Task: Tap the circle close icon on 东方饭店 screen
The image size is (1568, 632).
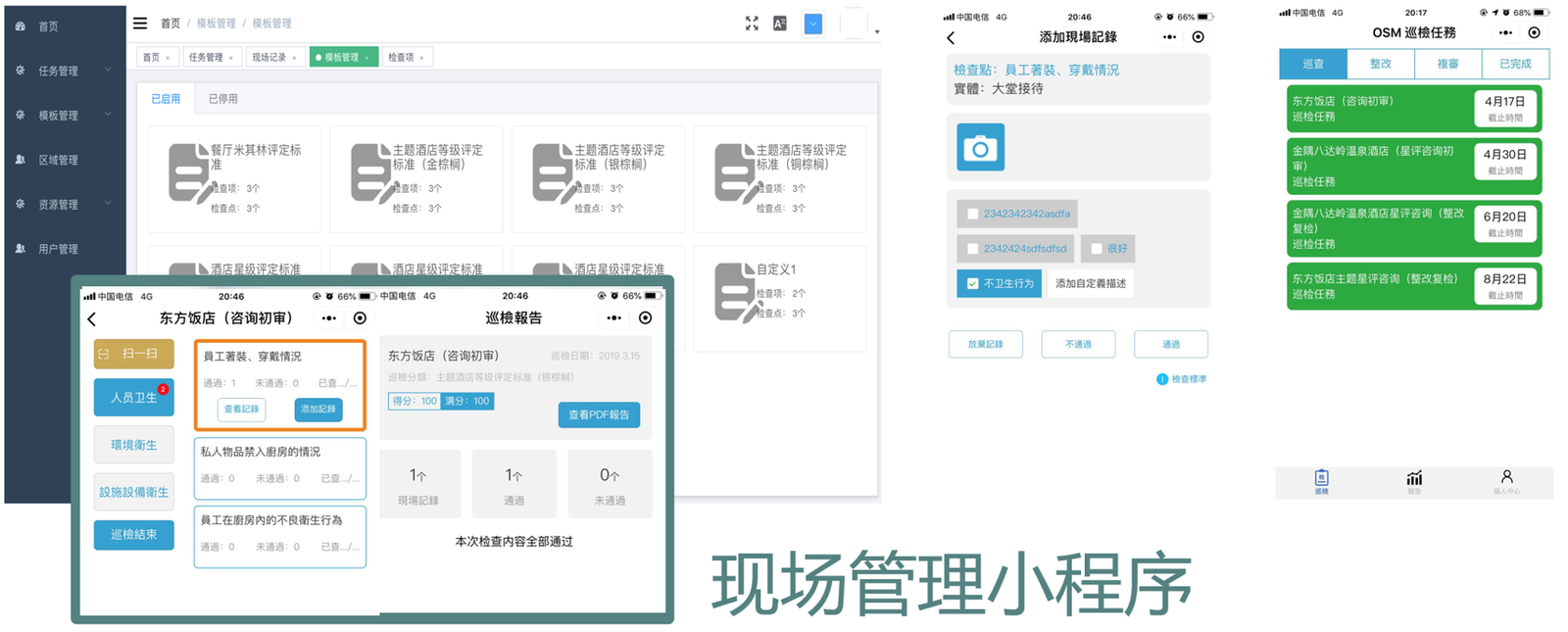Action: click(x=361, y=317)
